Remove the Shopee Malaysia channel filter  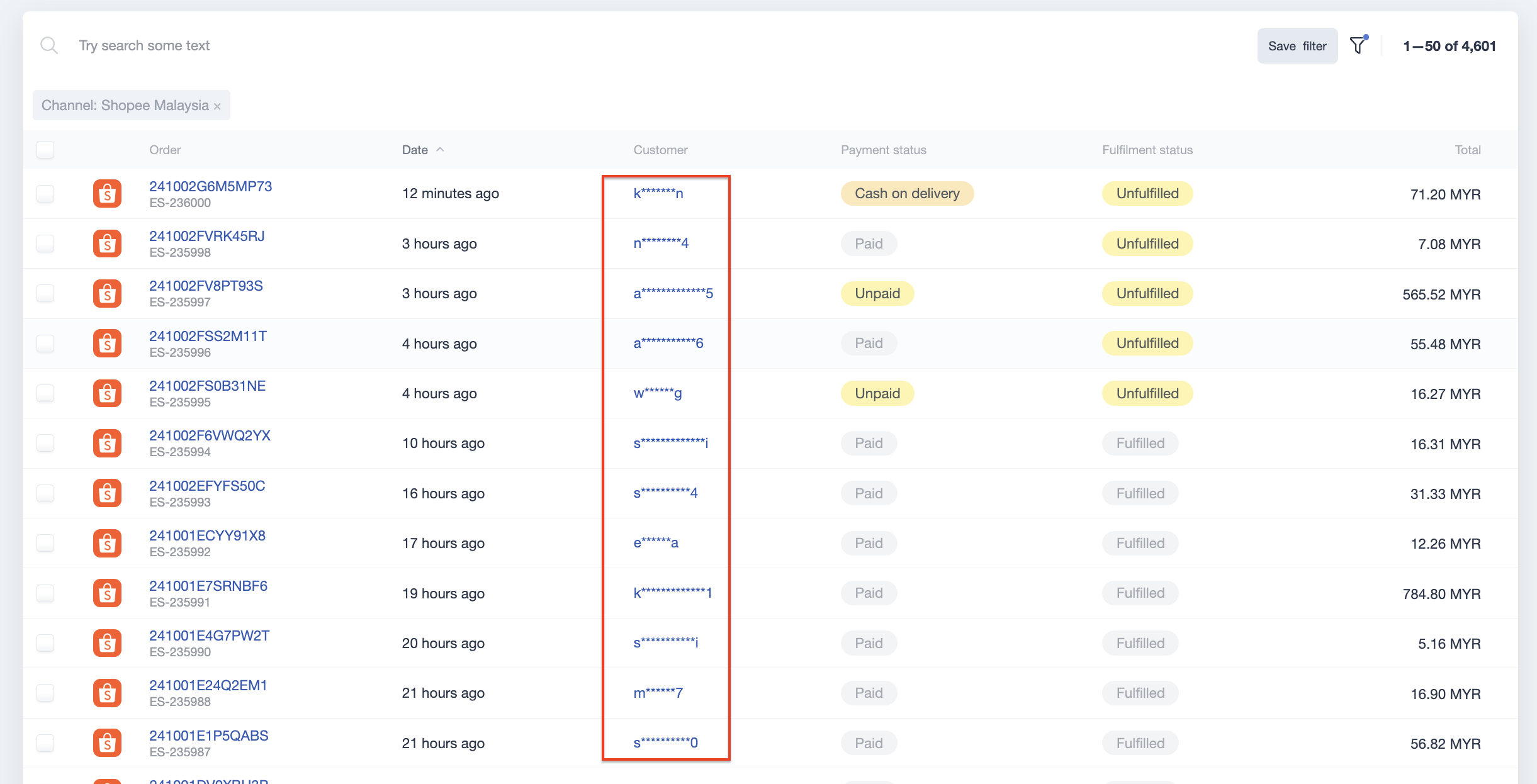(x=218, y=105)
